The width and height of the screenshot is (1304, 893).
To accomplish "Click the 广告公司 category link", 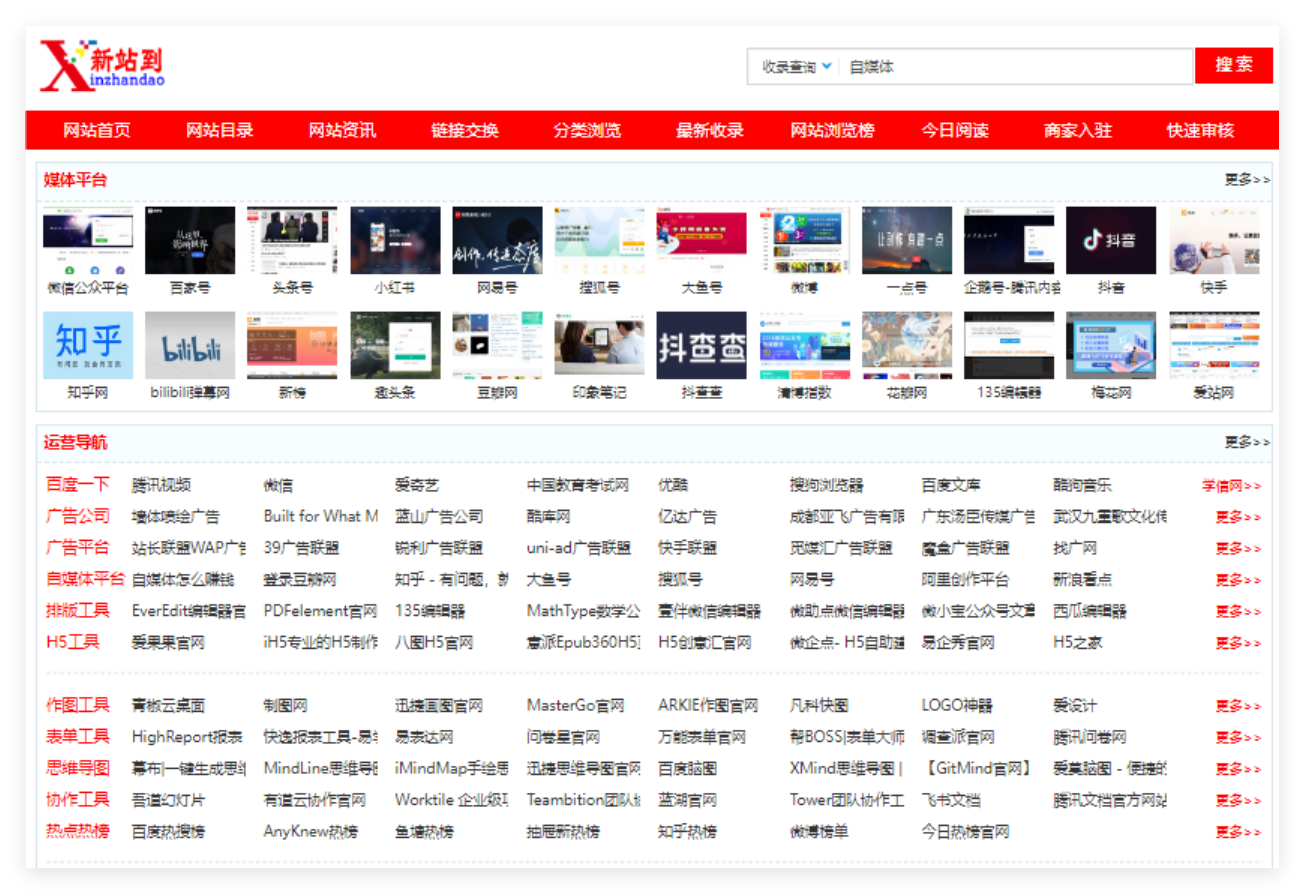I will [78, 516].
